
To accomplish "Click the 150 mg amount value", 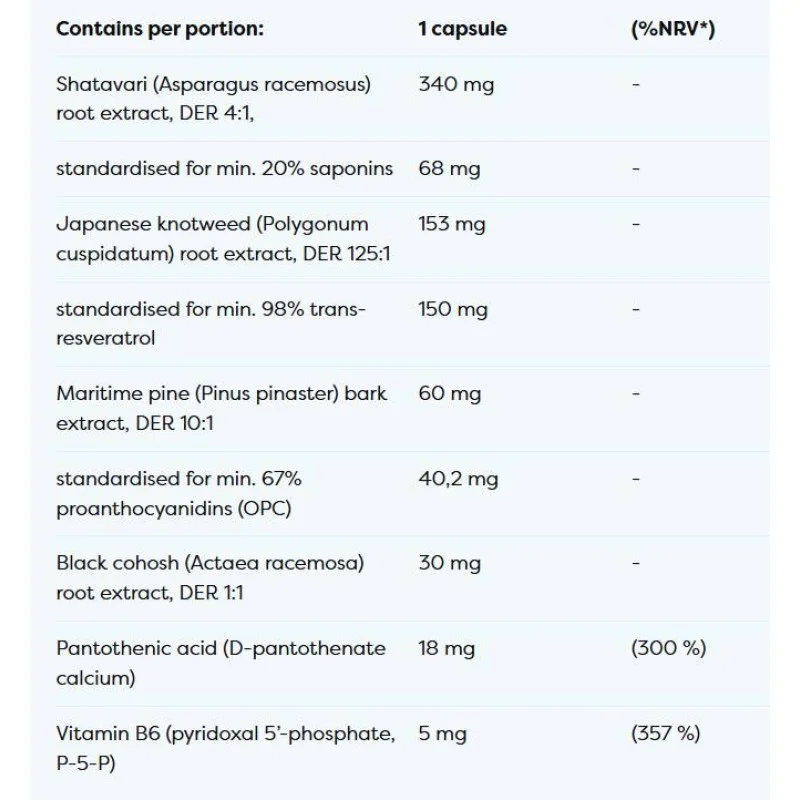I will [452, 310].
